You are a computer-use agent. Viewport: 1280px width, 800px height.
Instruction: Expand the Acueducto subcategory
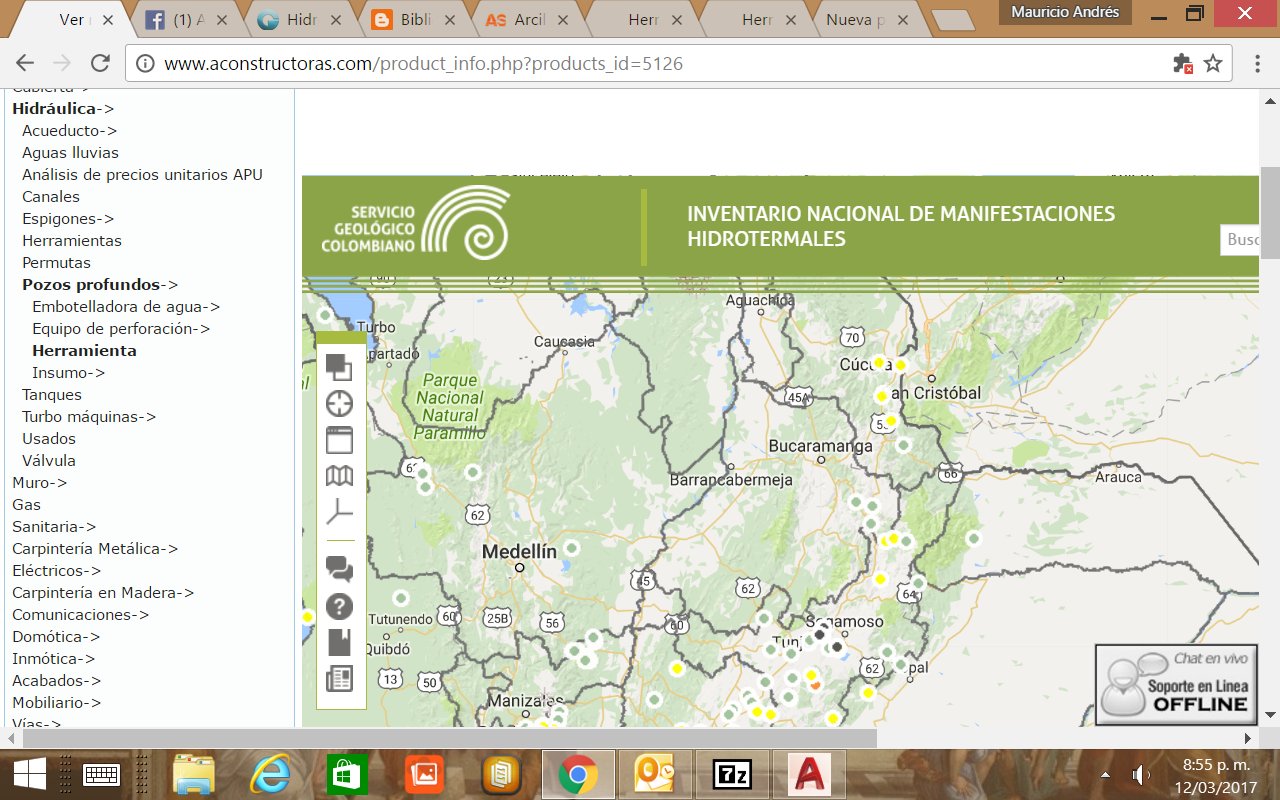pyautogui.click(x=70, y=131)
